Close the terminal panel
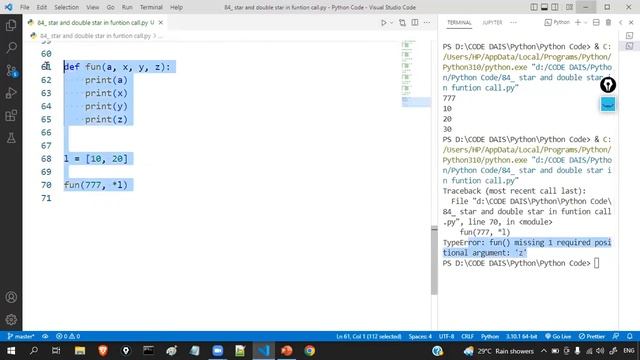Viewport: 640px width, 360px height. click(x=631, y=22)
